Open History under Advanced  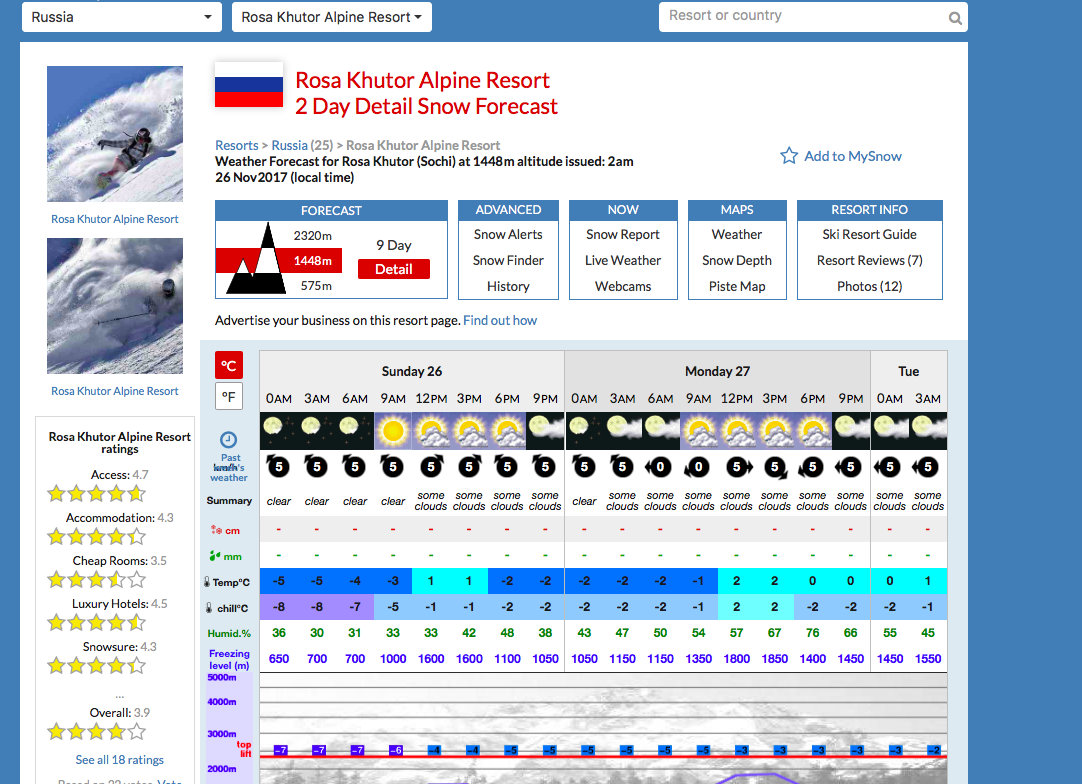click(509, 286)
